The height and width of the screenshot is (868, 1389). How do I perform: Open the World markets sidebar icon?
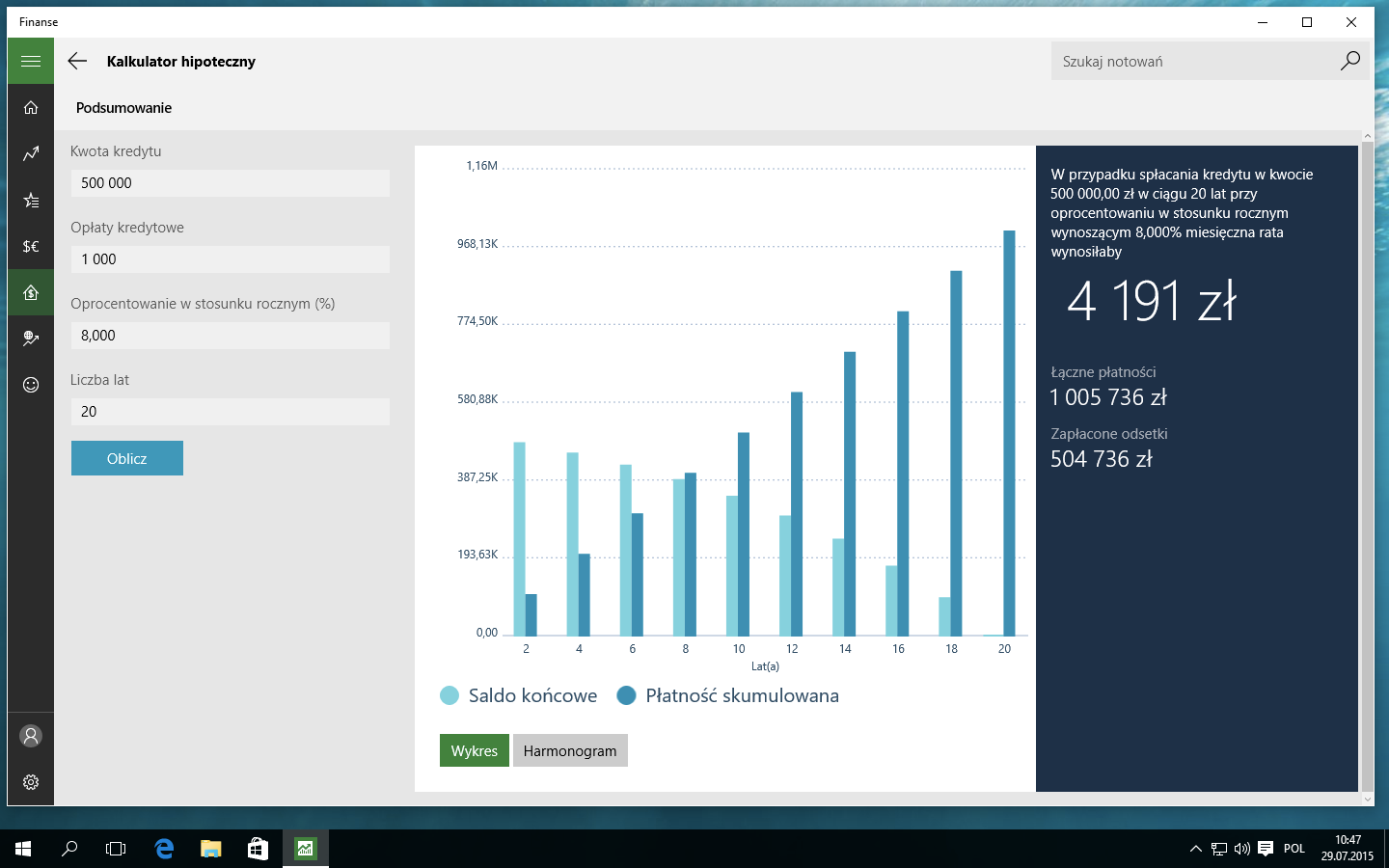[x=31, y=339]
